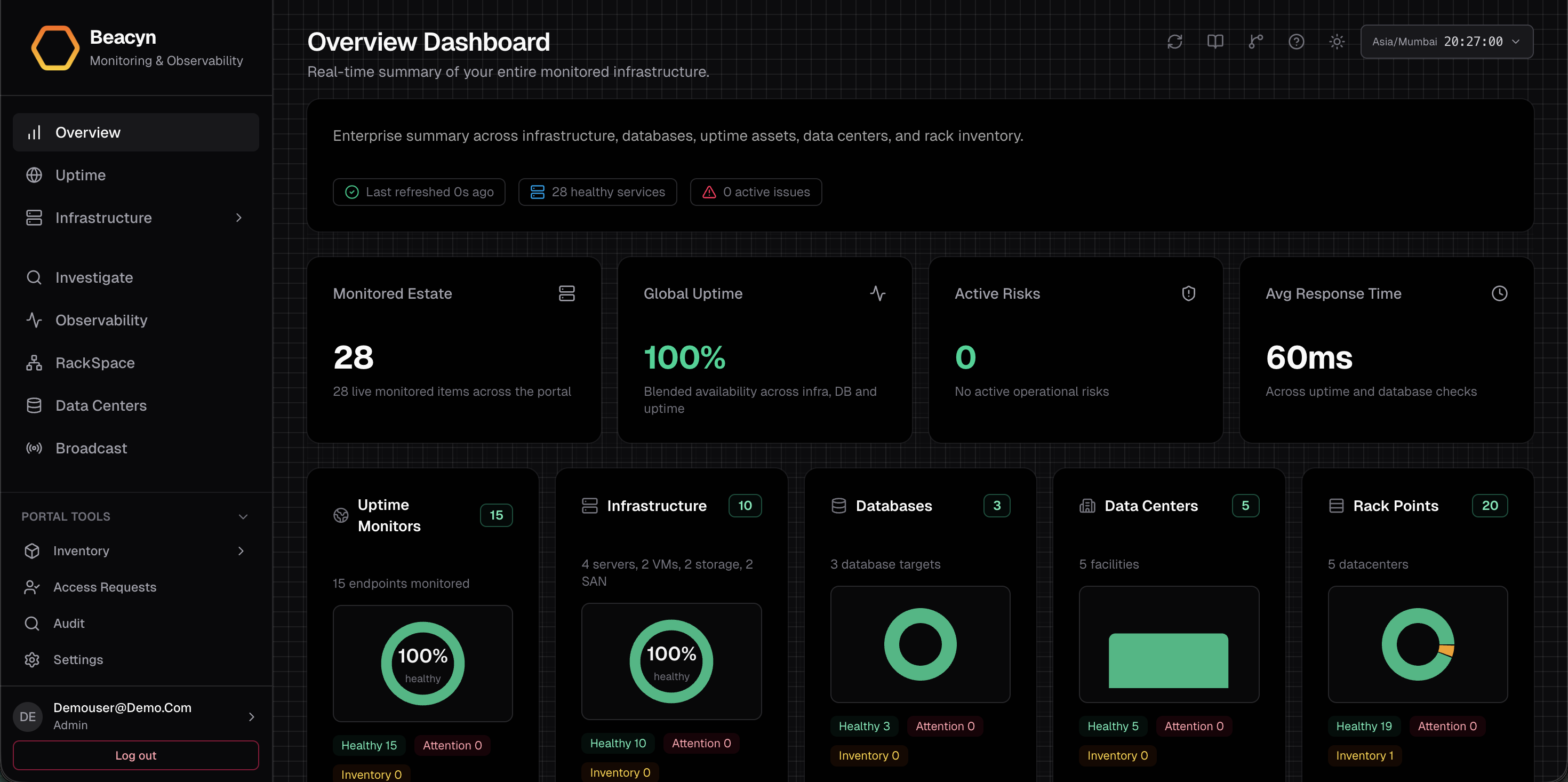1568x782 pixels.
Task: Click the Uptime Monitors card icon
Action: click(341, 515)
